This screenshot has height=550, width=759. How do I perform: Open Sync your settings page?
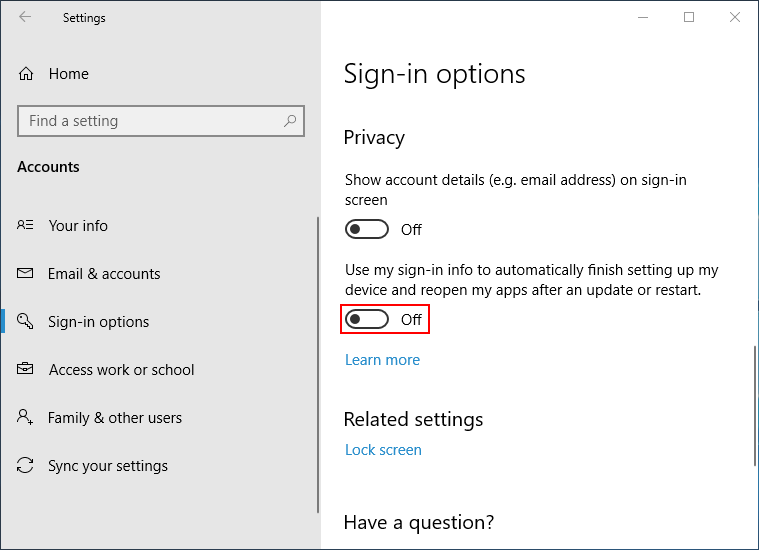click(x=108, y=466)
